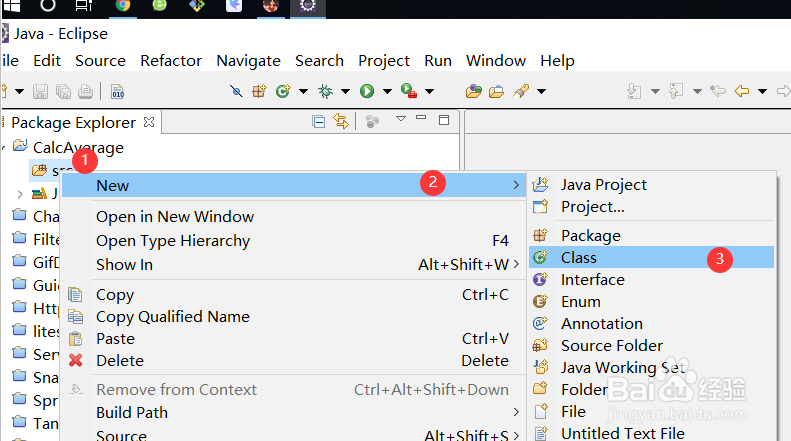Click the Next Annotation toolbar icon
The height and width of the screenshot is (441, 791).
click(634, 91)
